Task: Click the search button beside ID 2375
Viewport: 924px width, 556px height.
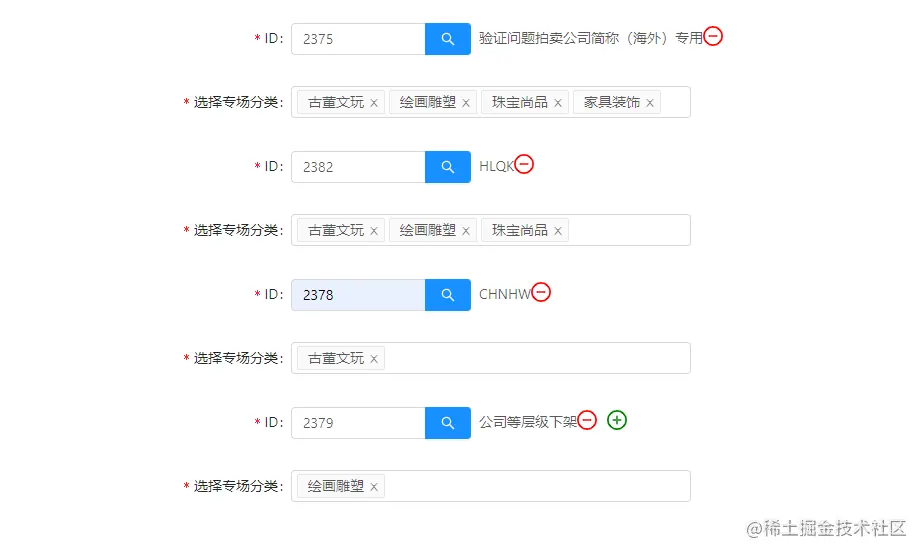Action: click(447, 39)
